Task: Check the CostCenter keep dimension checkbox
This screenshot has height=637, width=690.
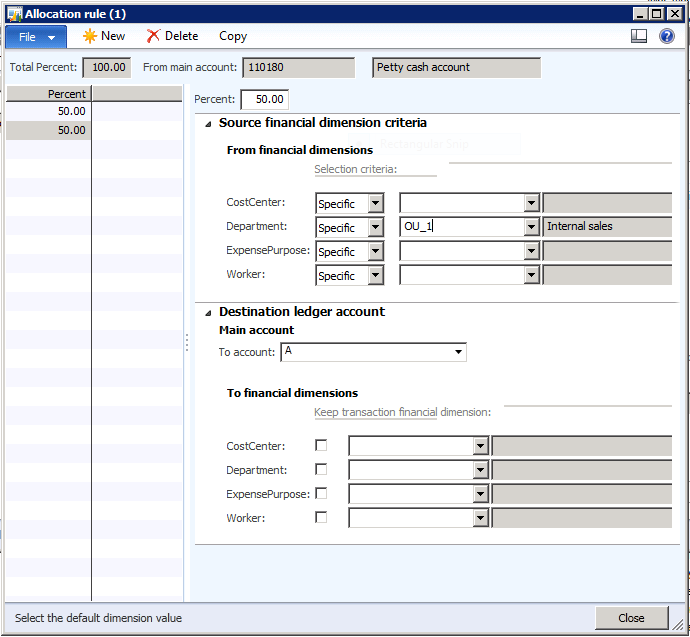Action: click(x=321, y=446)
